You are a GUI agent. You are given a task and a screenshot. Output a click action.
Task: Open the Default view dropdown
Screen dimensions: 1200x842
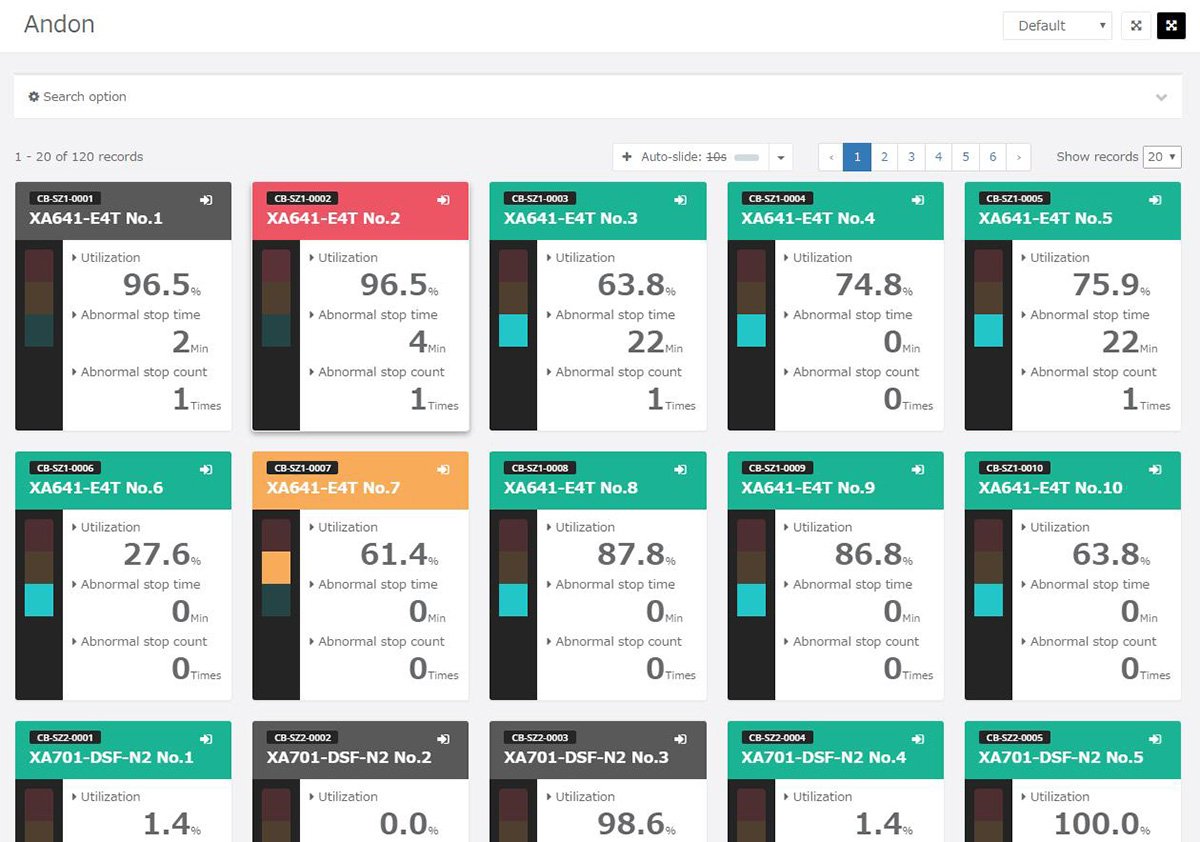1058,26
